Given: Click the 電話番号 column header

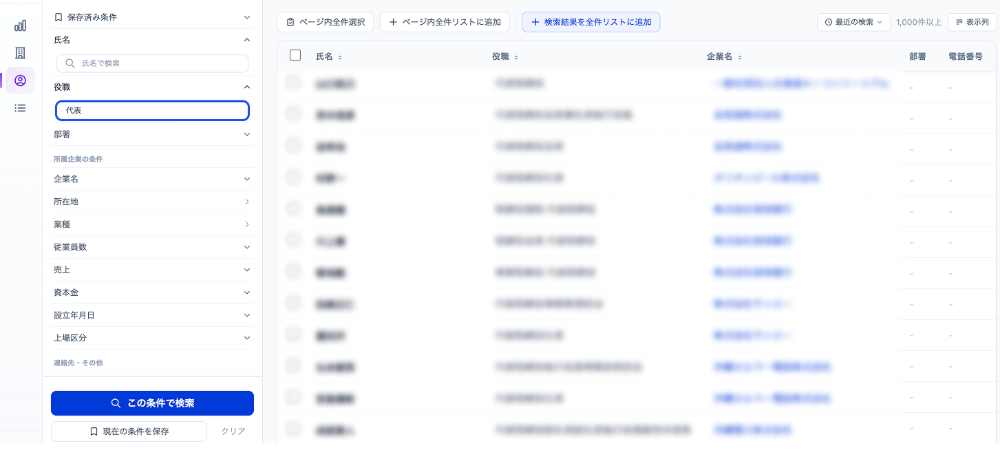Looking at the screenshot, I should pos(965,57).
